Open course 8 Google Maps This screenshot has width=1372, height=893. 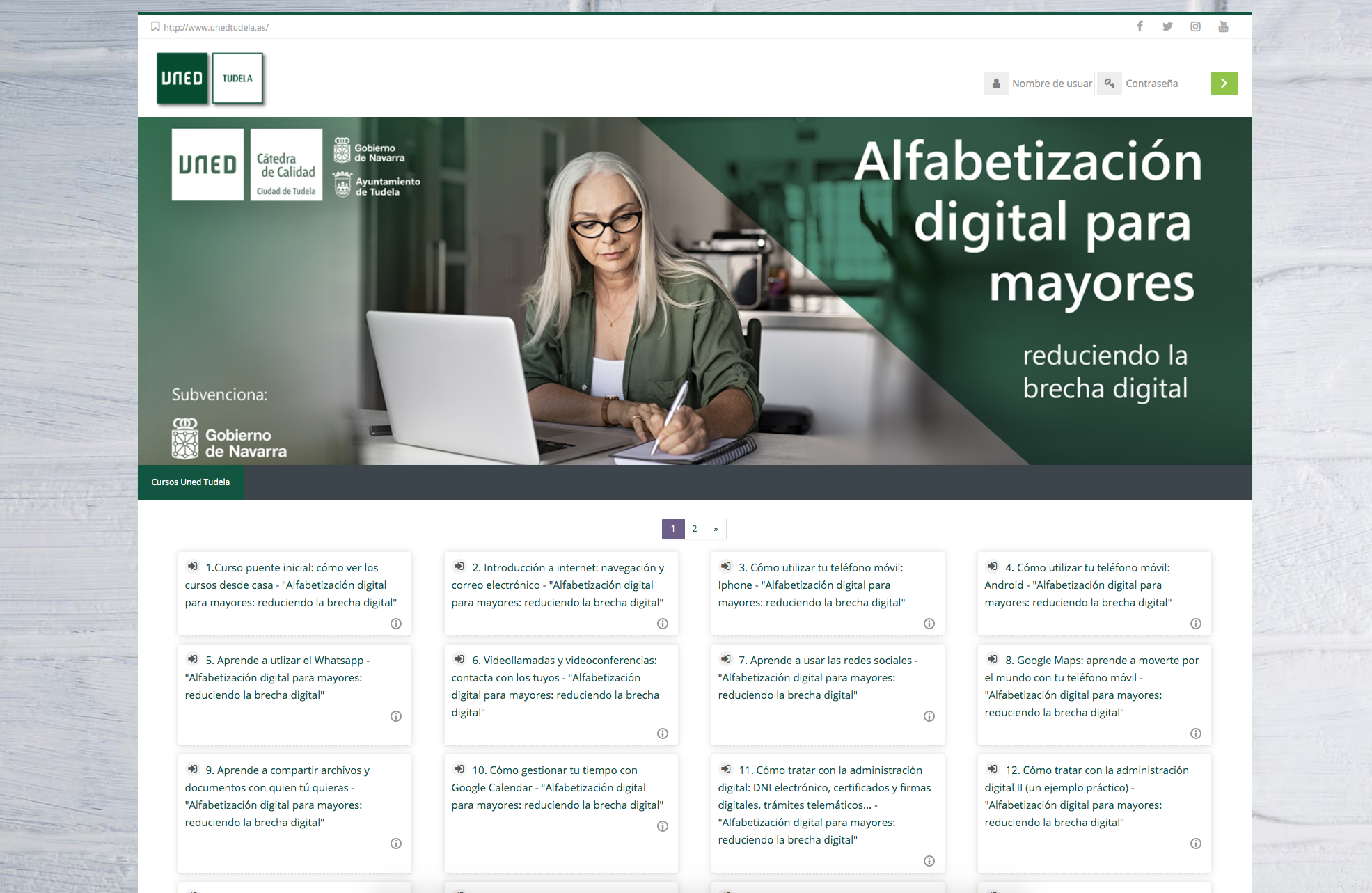pyautogui.click(x=1092, y=686)
